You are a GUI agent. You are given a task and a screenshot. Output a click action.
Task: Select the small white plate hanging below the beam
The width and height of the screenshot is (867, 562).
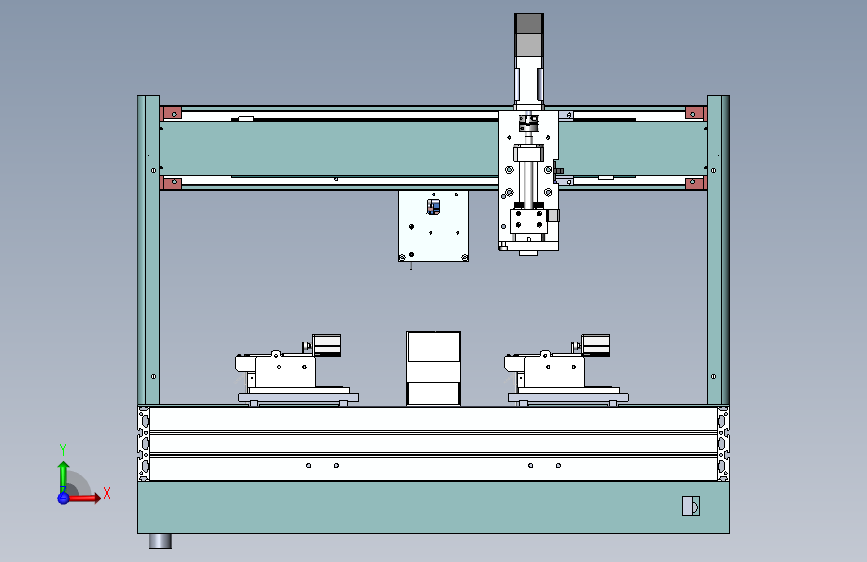(434, 226)
